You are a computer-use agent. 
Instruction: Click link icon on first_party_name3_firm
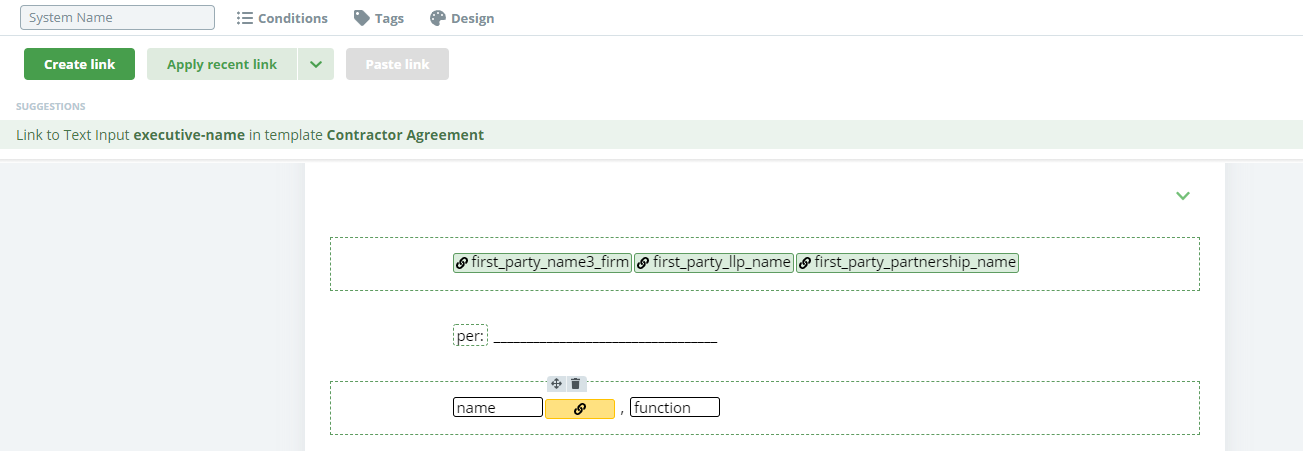(x=462, y=263)
